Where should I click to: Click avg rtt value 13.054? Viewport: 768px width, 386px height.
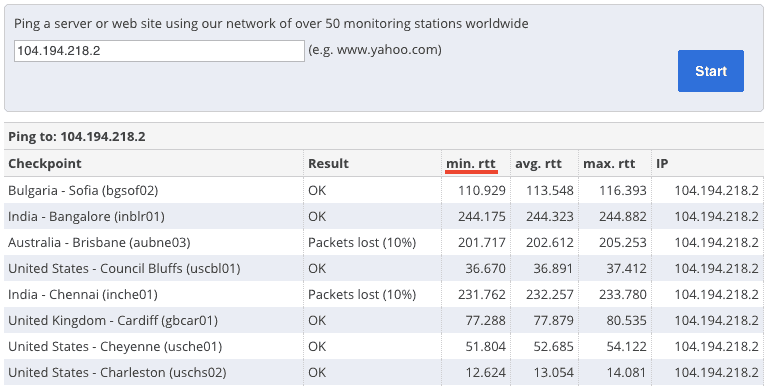pos(553,372)
